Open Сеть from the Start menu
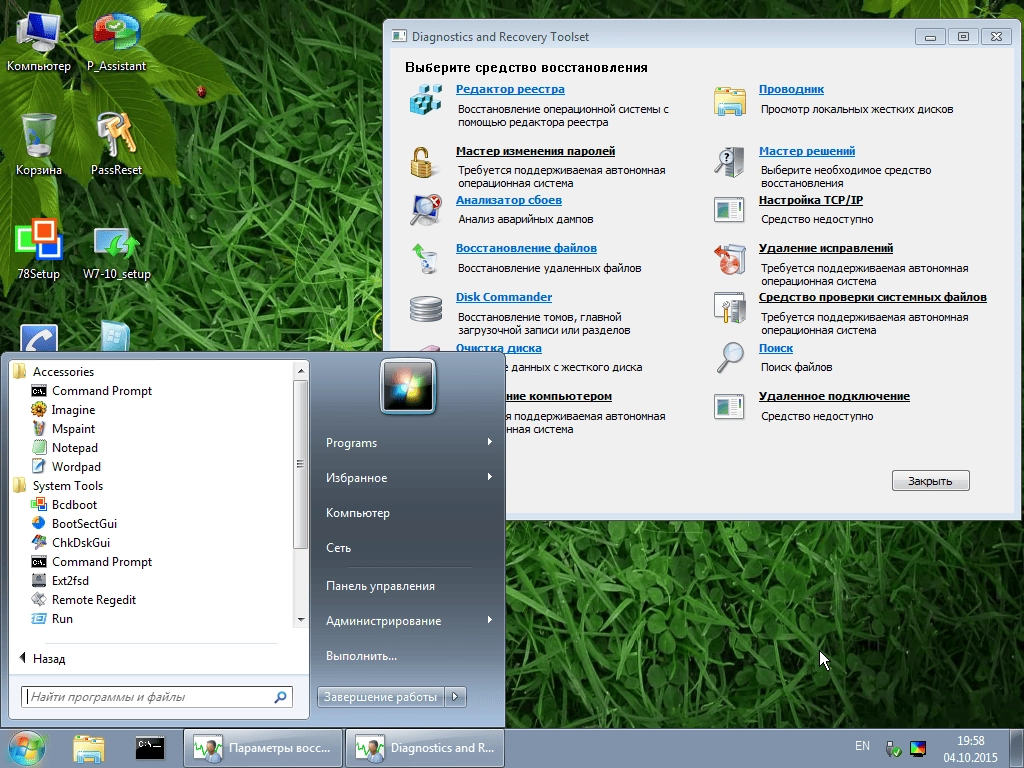This screenshot has height=768, width=1024. point(408,548)
